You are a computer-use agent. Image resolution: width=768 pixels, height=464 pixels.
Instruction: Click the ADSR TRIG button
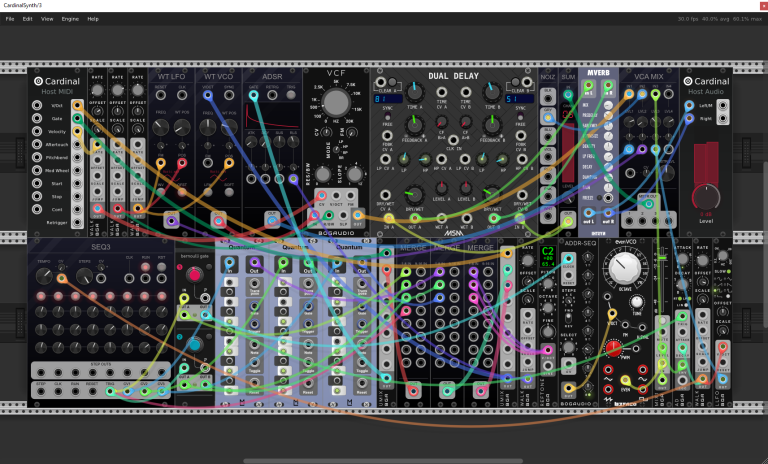pos(291,95)
